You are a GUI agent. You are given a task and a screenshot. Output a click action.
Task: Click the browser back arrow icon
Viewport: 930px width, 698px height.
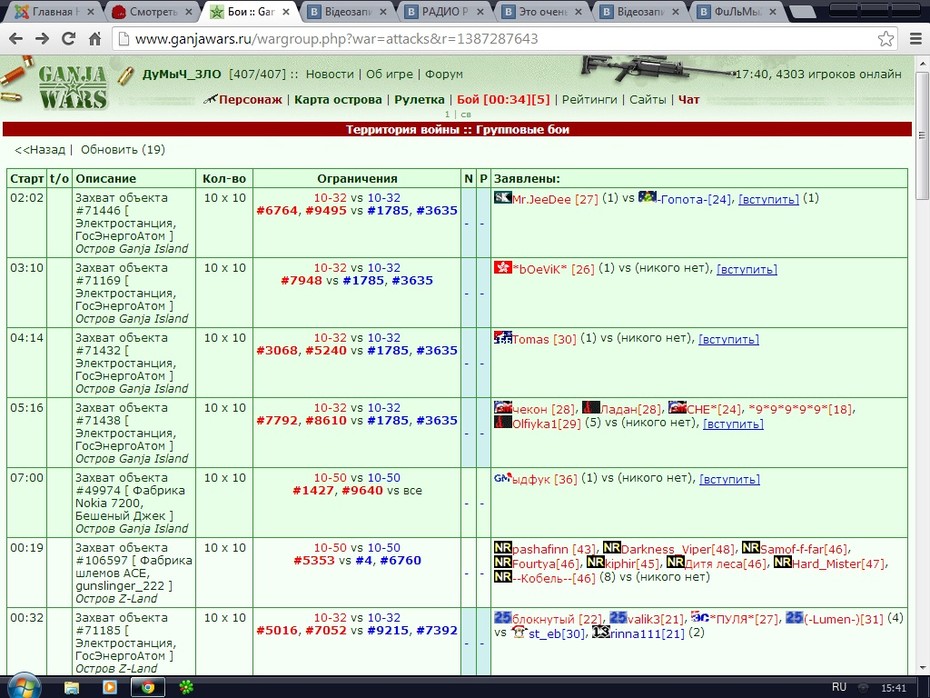click(x=16, y=39)
